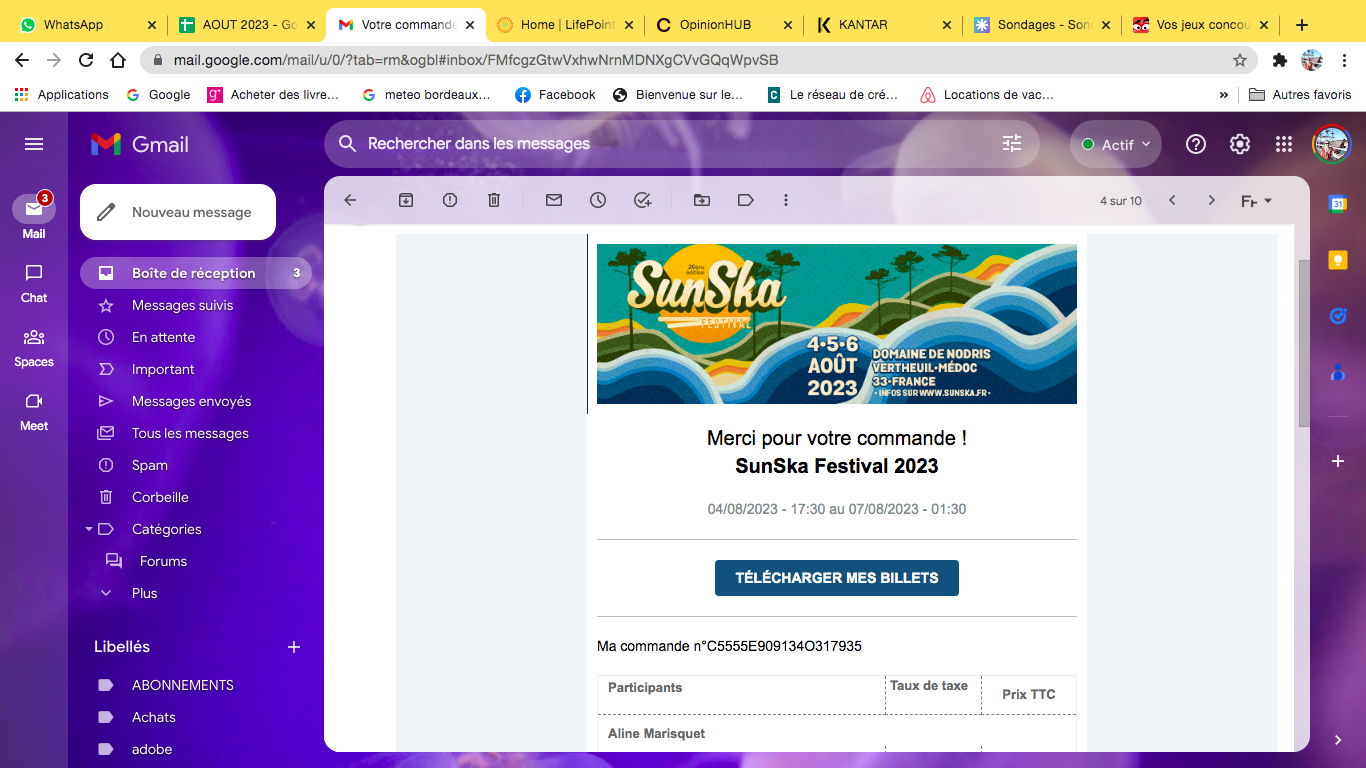Image resolution: width=1366 pixels, height=768 pixels.
Task: Open the Achats label
Action: [196, 717]
